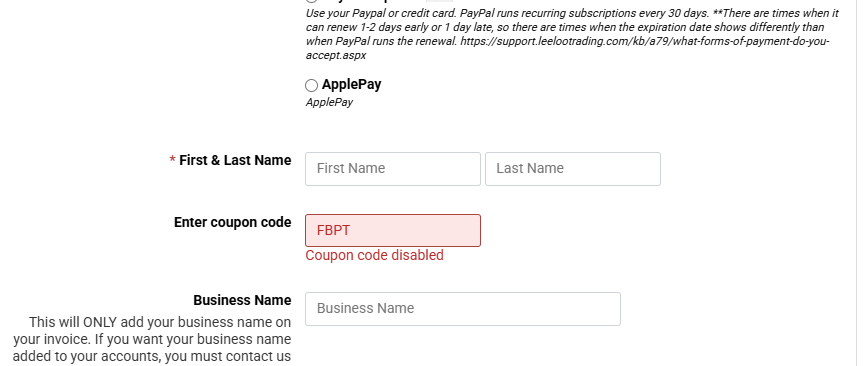Viewport: 864px width, 366px height.
Task: Focus the Last Name input field
Action: coord(573,169)
